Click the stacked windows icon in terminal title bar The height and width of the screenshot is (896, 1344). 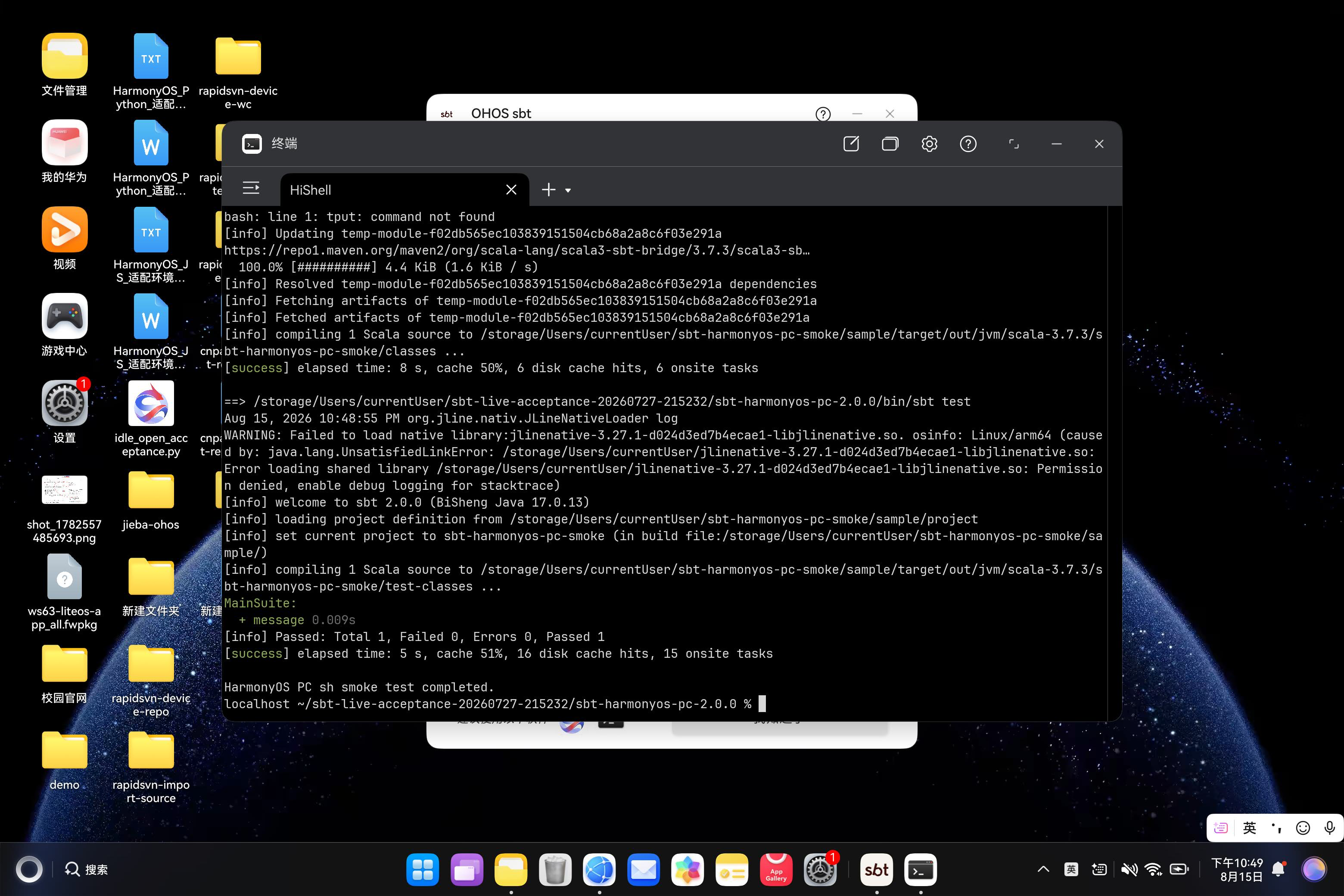[890, 144]
